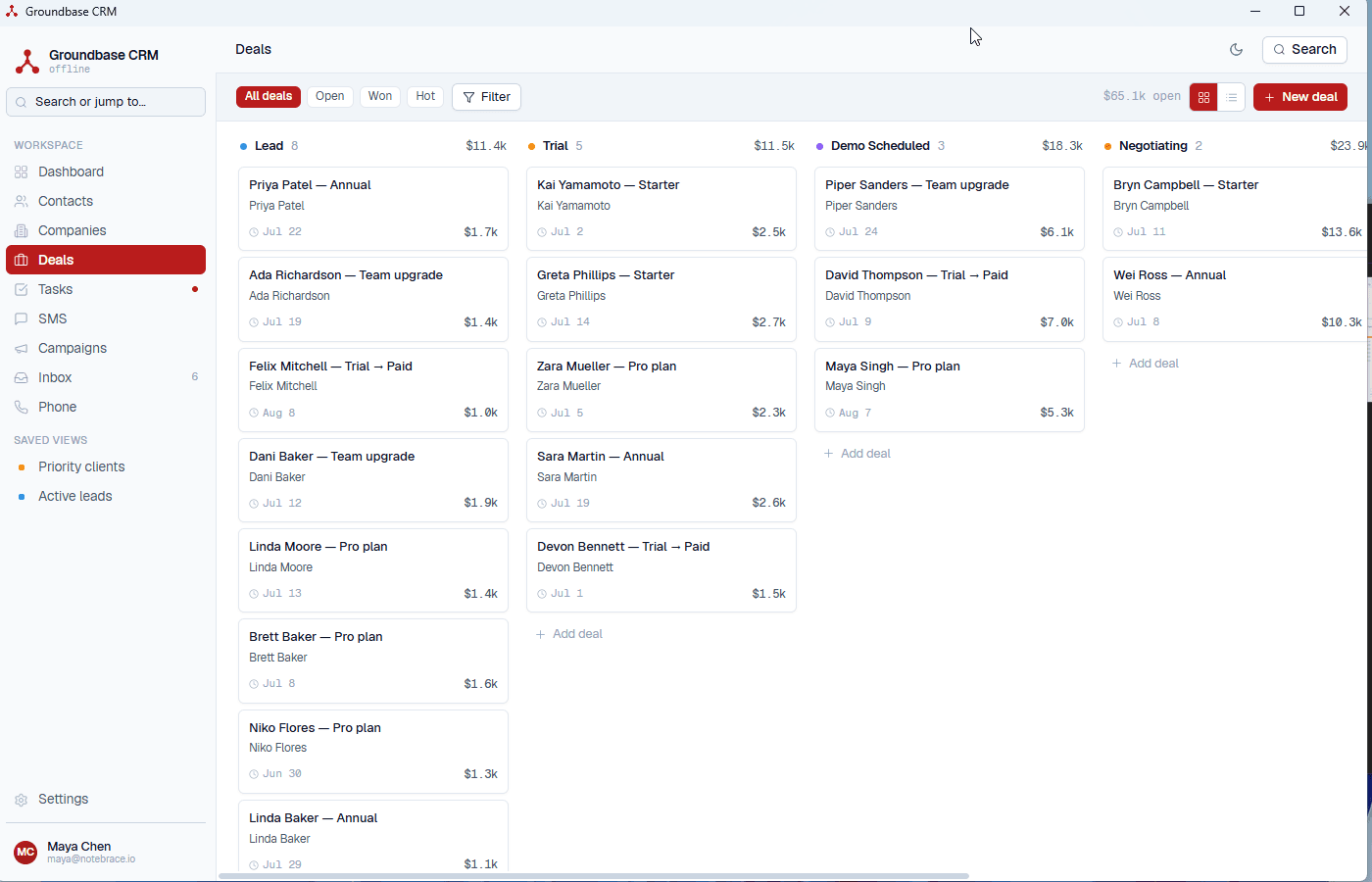Click the horizontal scrollbar at bottom
The height and width of the screenshot is (882, 1372).
coord(594,876)
